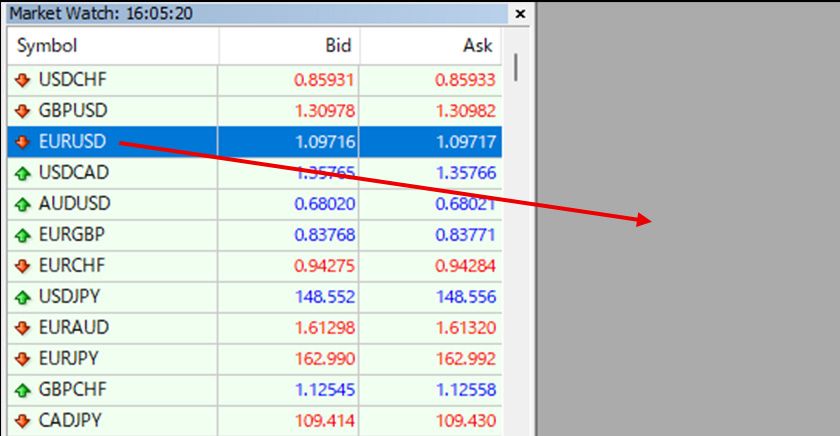Click the down arrow icon beside EURAUD

point(22,328)
